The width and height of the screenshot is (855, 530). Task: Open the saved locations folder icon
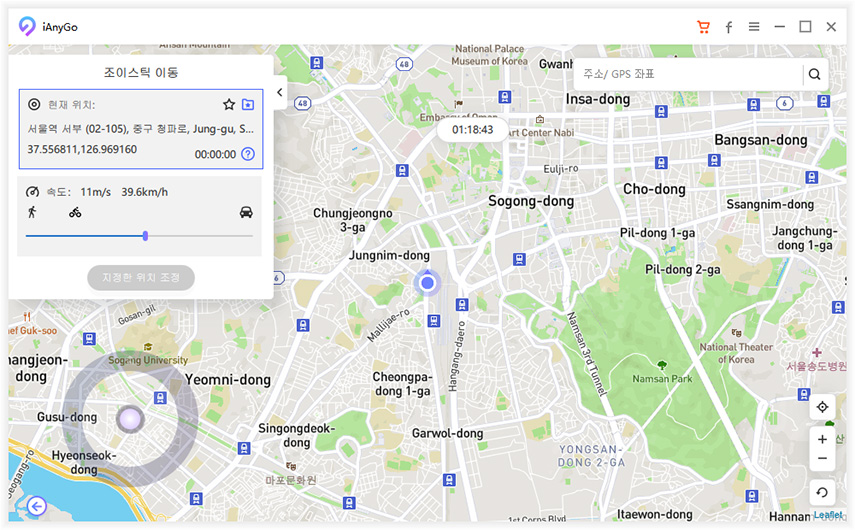click(248, 104)
